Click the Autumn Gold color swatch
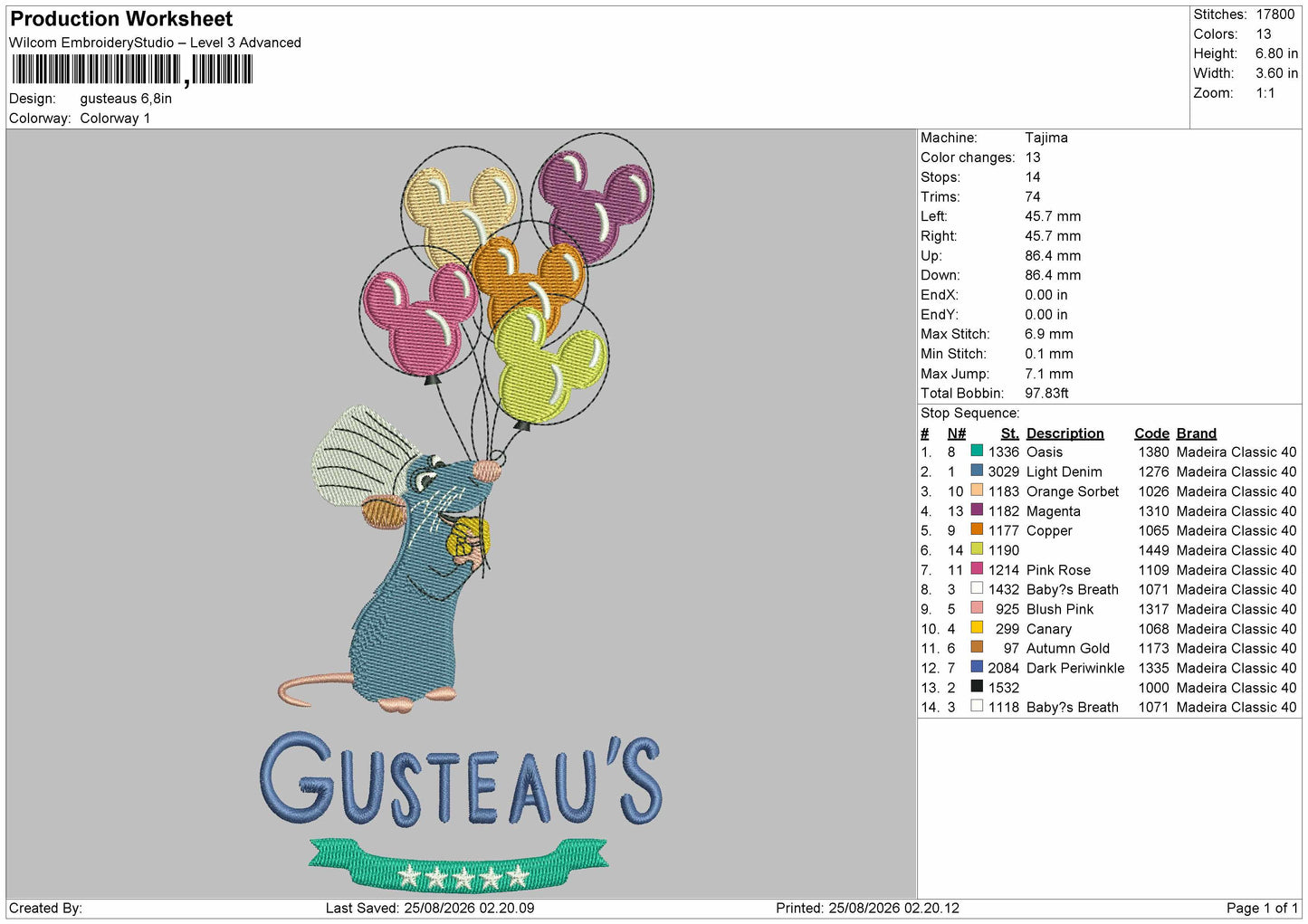Screen dimensions: 1308x924 [977, 647]
